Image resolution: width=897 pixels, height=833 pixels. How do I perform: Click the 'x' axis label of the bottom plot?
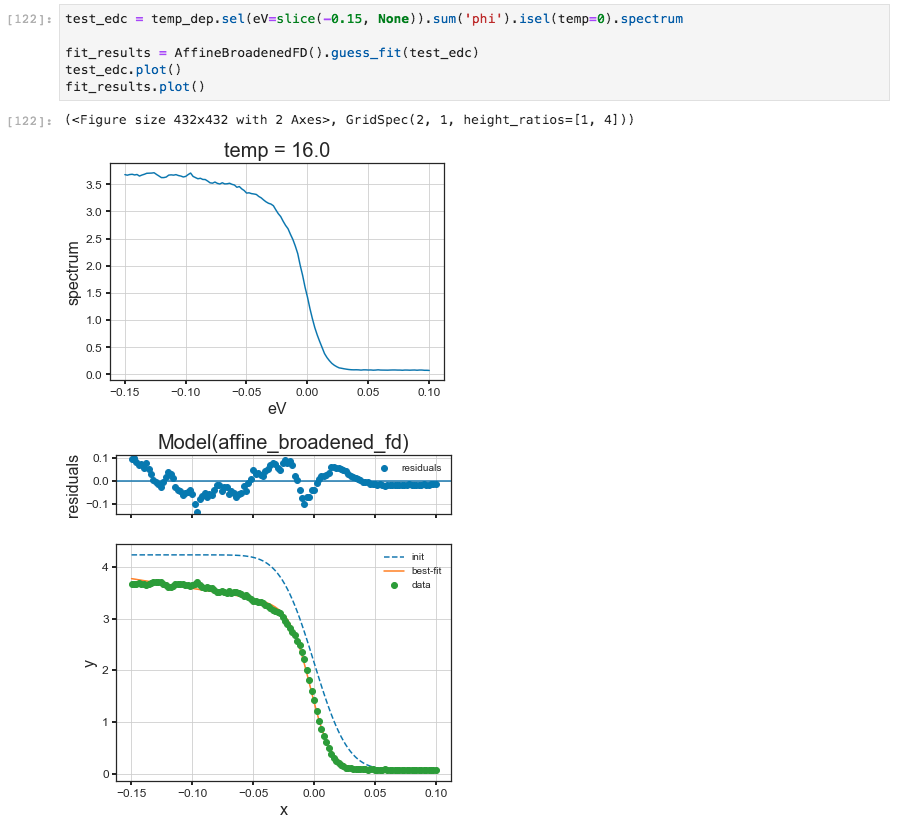pos(284,810)
